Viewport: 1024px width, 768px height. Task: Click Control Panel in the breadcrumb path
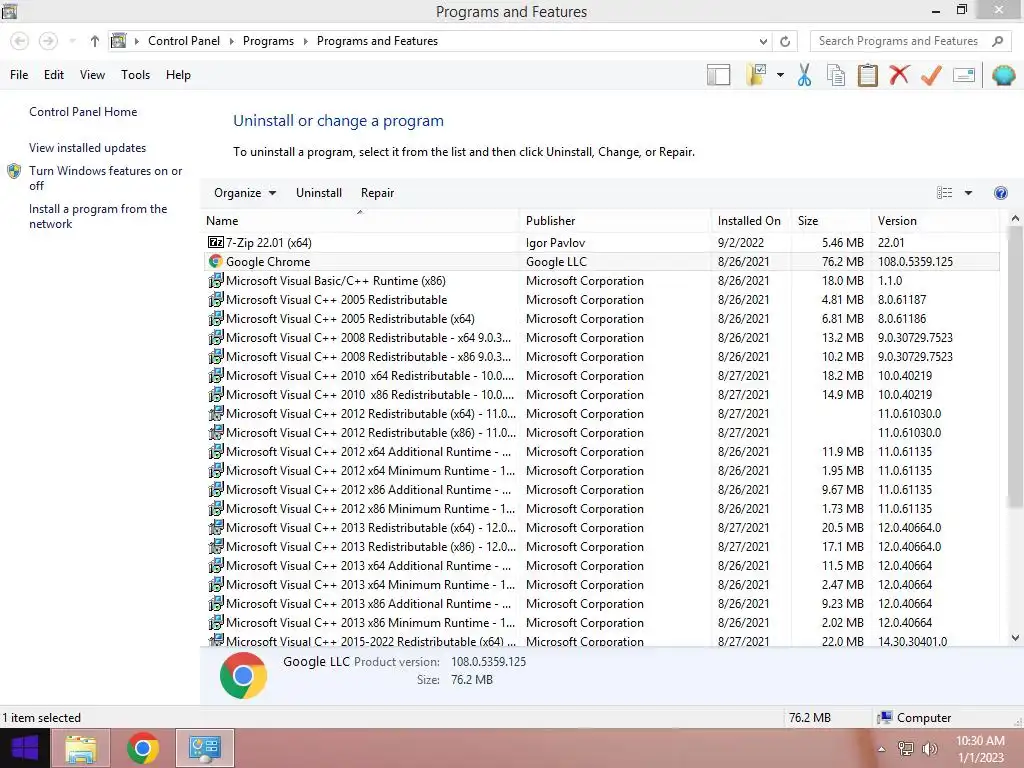[x=184, y=41]
